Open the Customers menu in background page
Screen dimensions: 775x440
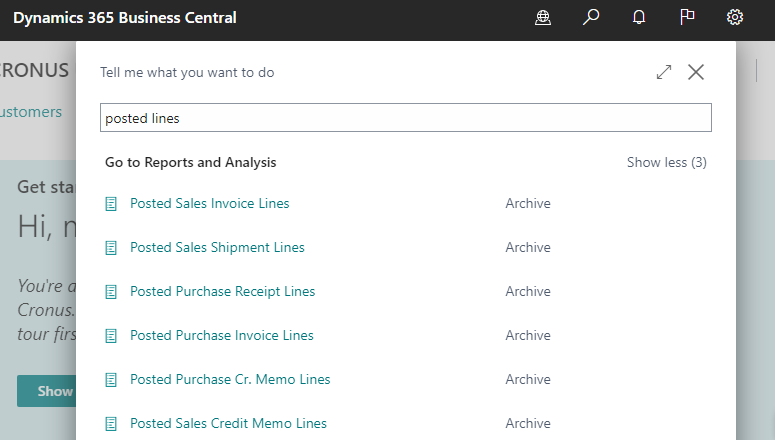[31, 112]
